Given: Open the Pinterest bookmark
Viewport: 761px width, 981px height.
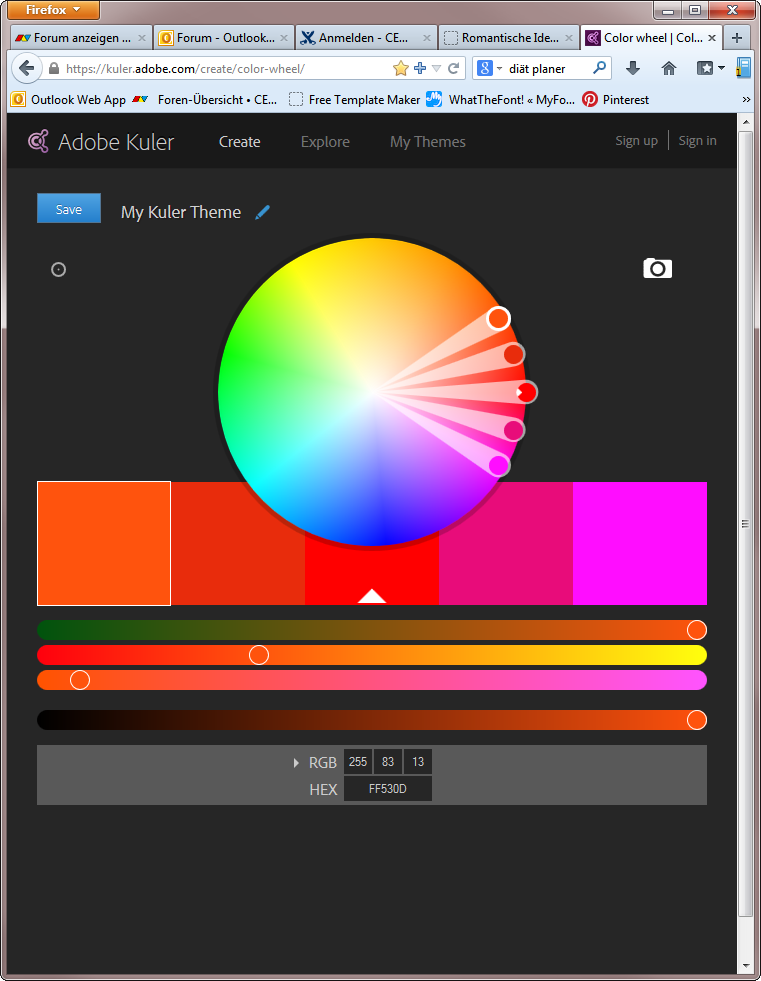Looking at the screenshot, I should click(616, 100).
